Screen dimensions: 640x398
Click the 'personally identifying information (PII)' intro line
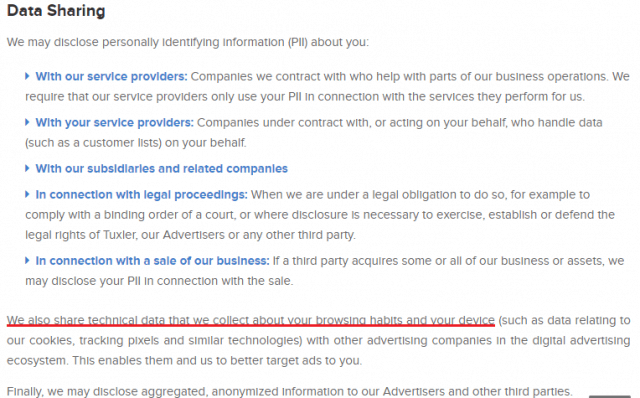click(x=188, y=42)
